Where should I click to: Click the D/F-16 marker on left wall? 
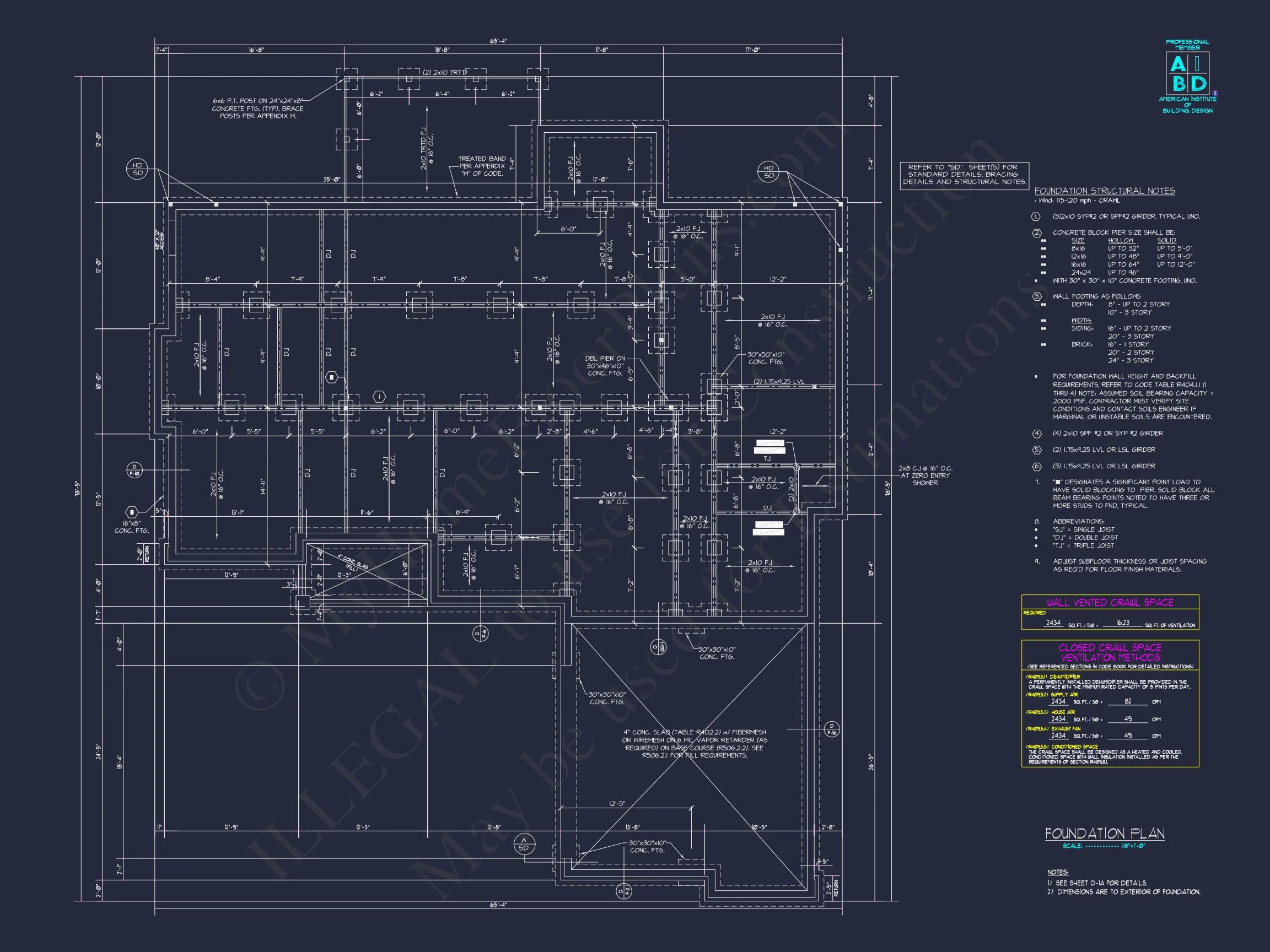134,470
